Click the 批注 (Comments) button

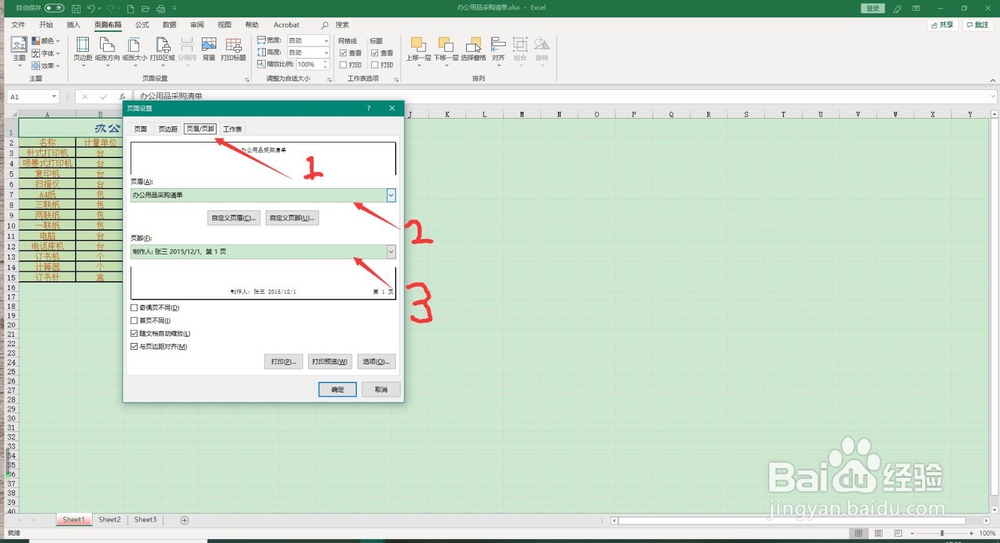pos(978,25)
